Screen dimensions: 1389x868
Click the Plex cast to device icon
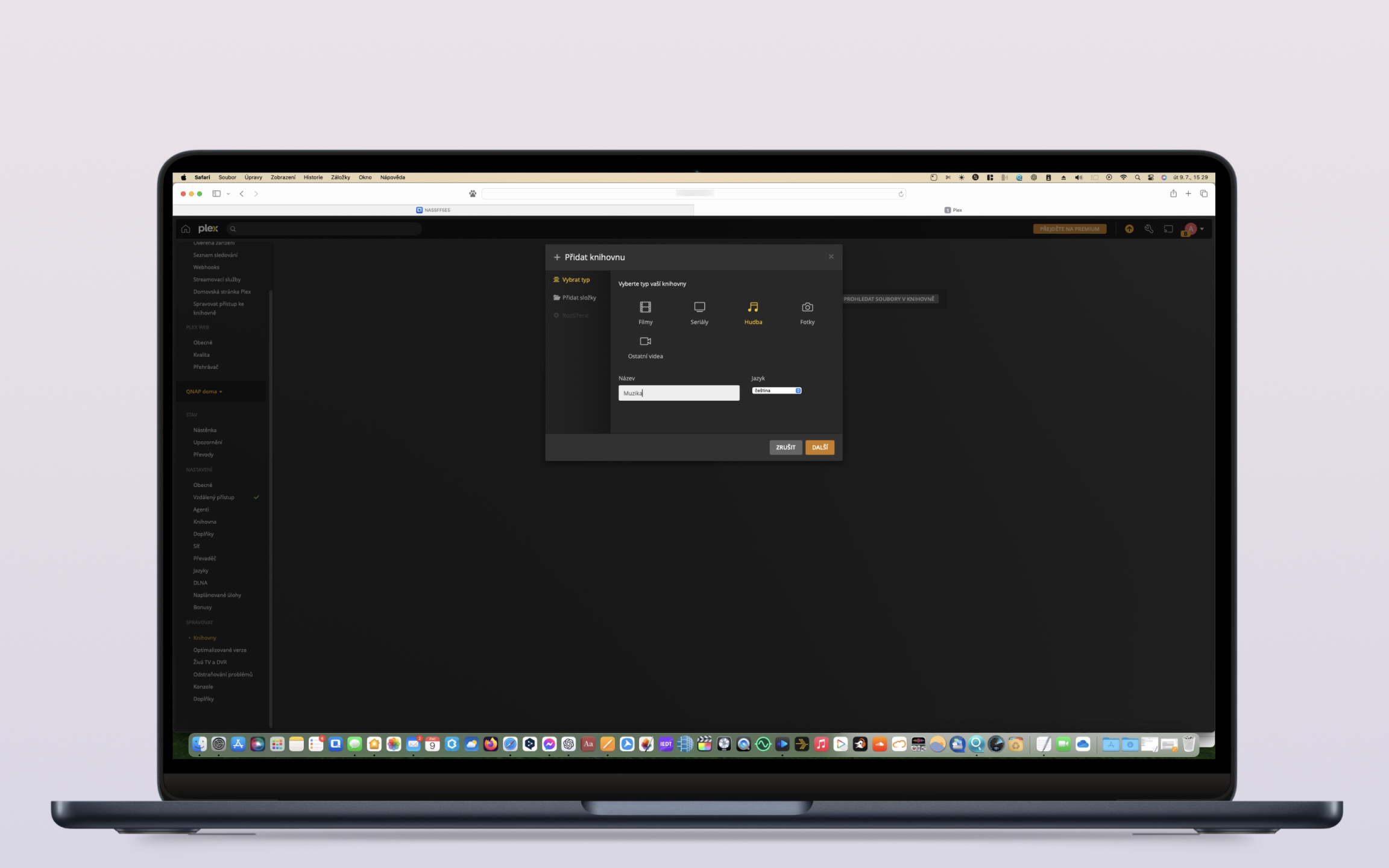(1168, 229)
